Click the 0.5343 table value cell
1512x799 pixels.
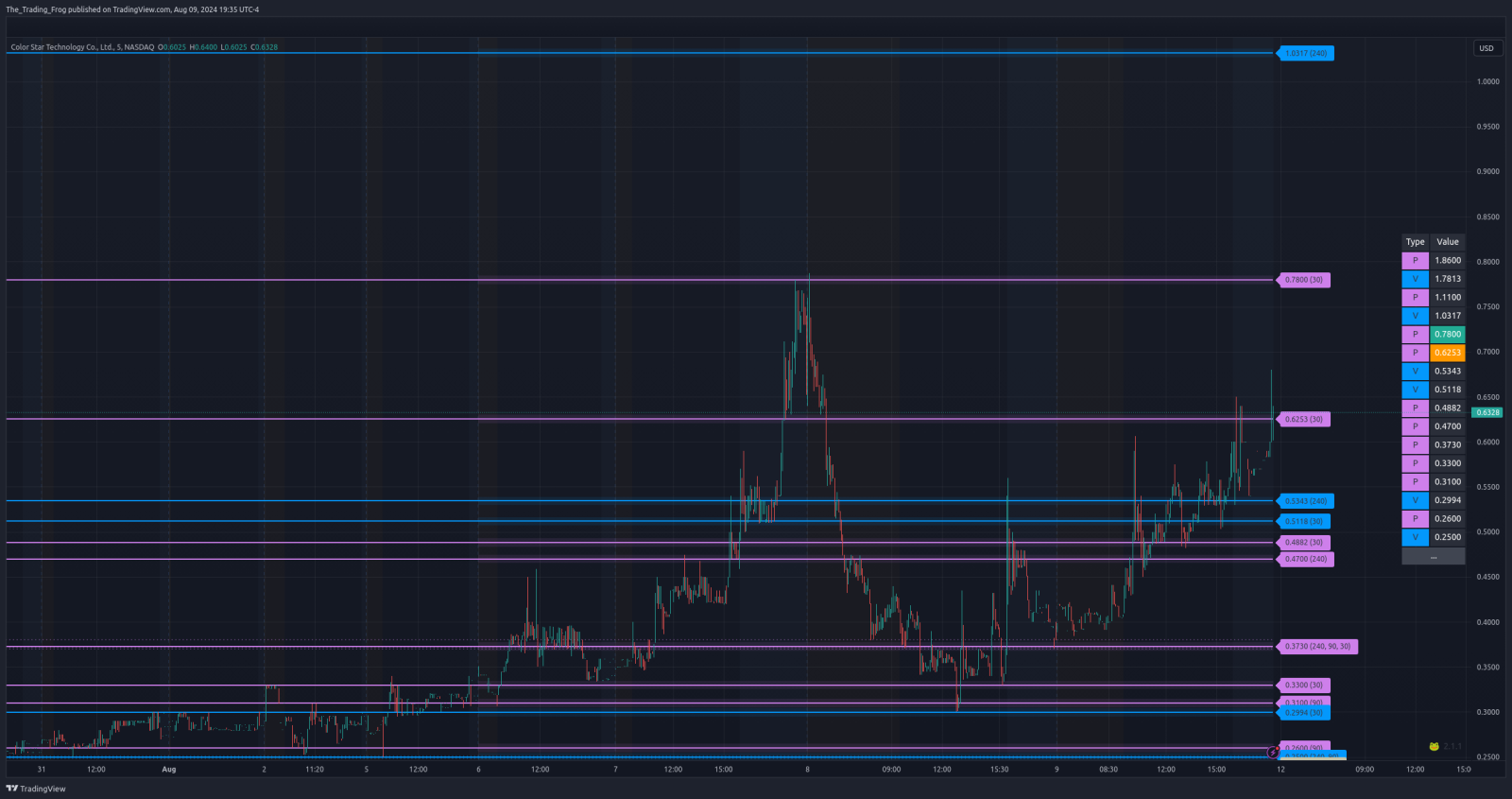[x=1448, y=371]
